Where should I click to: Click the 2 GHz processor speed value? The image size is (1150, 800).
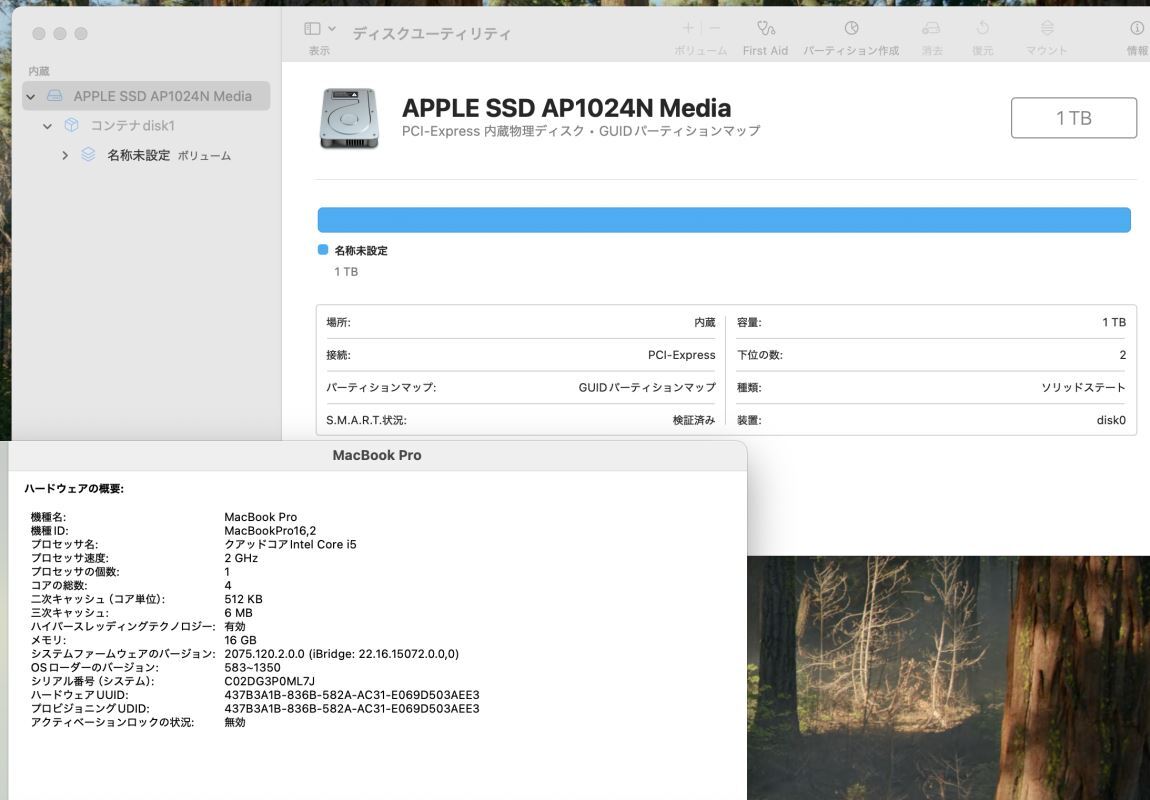pyautogui.click(x=241, y=558)
